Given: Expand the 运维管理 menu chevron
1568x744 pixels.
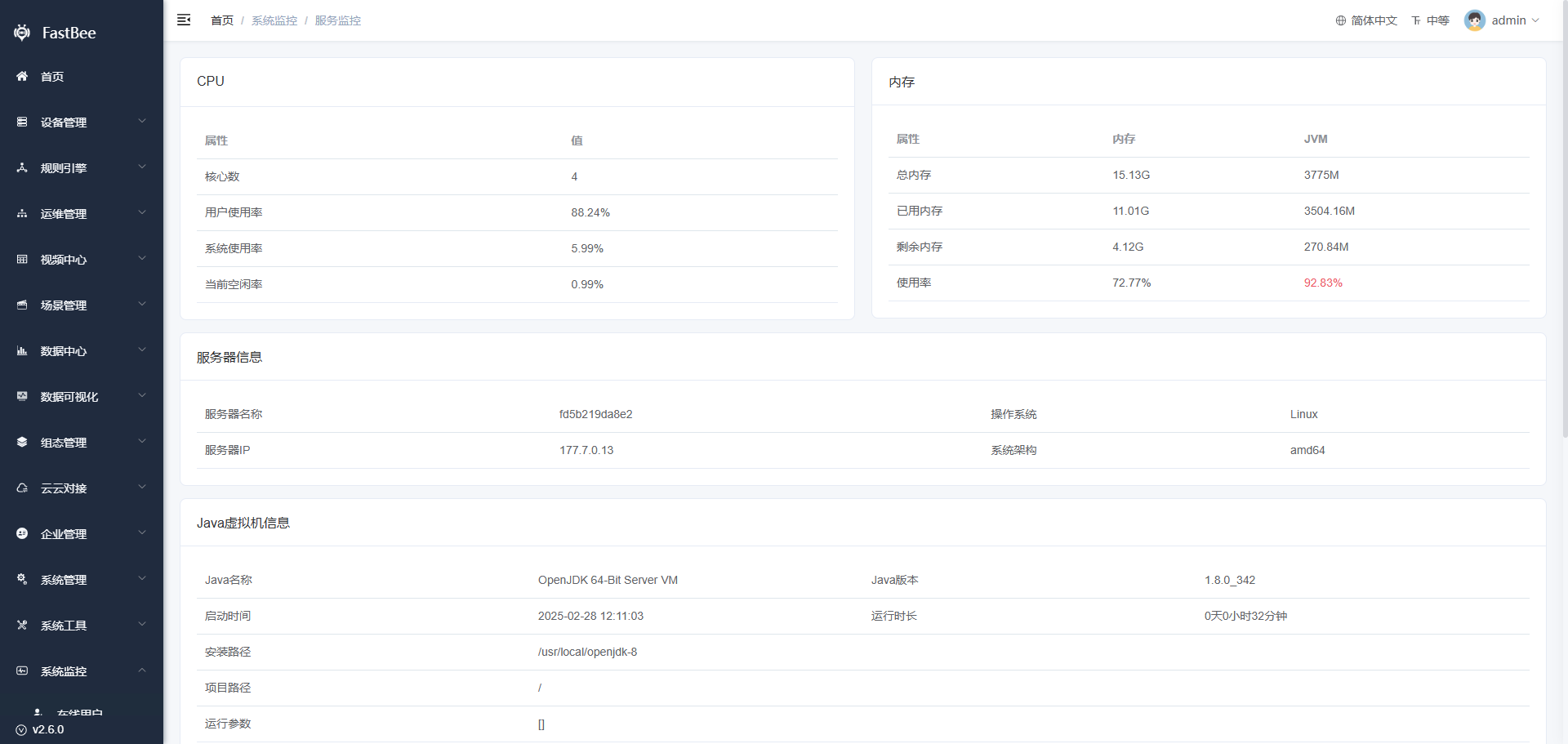Looking at the screenshot, I should click(142, 212).
